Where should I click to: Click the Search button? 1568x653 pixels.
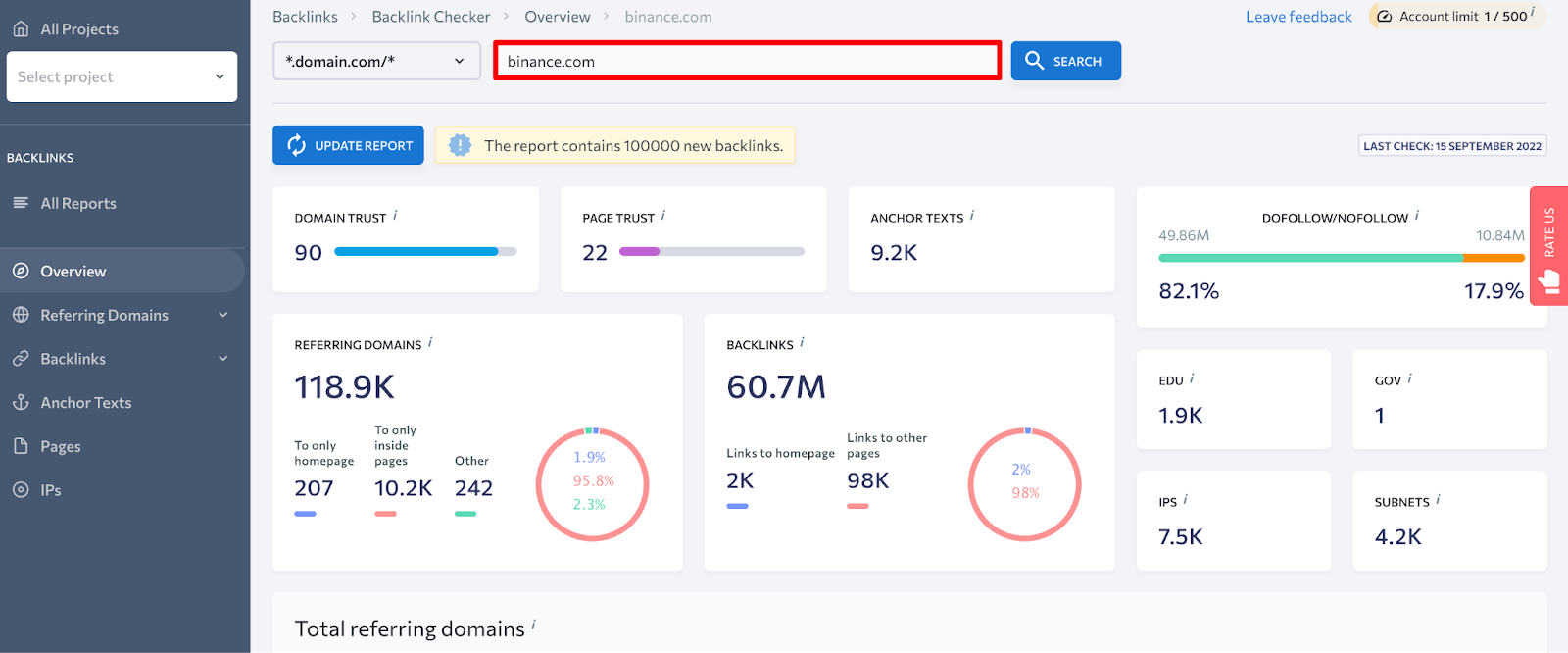pyautogui.click(x=1066, y=61)
